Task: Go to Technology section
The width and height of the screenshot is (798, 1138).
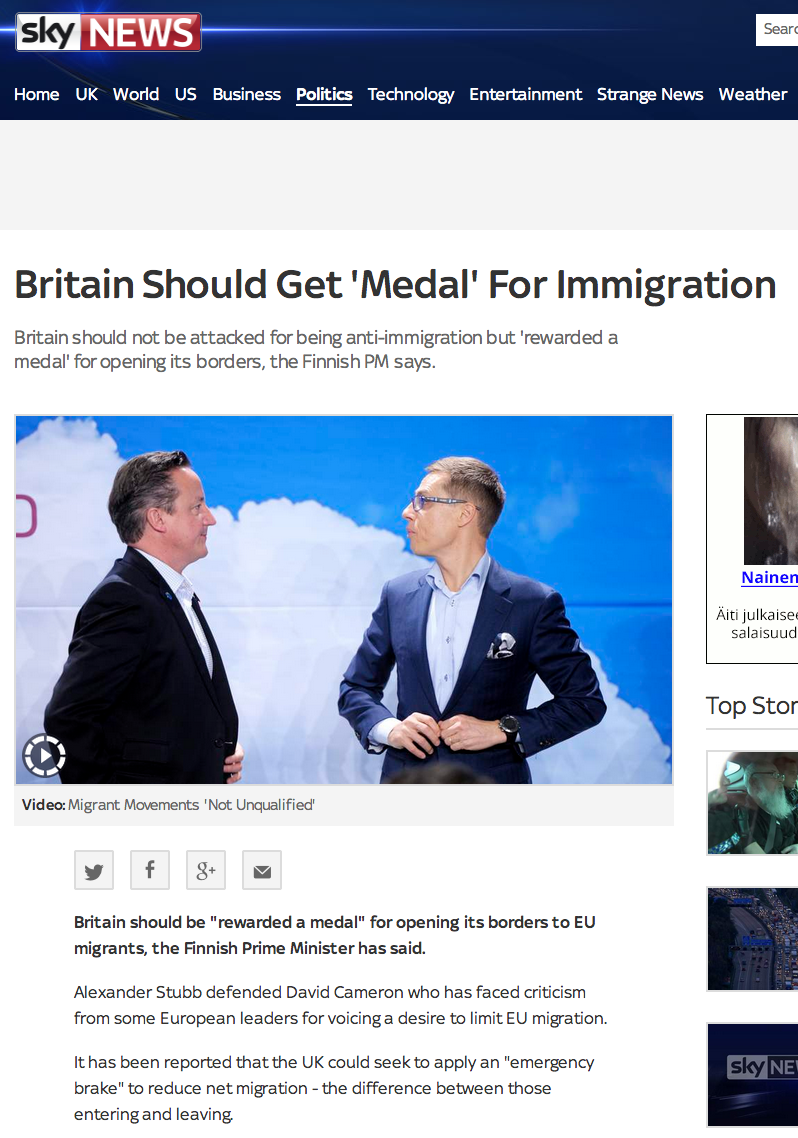Action: (411, 94)
